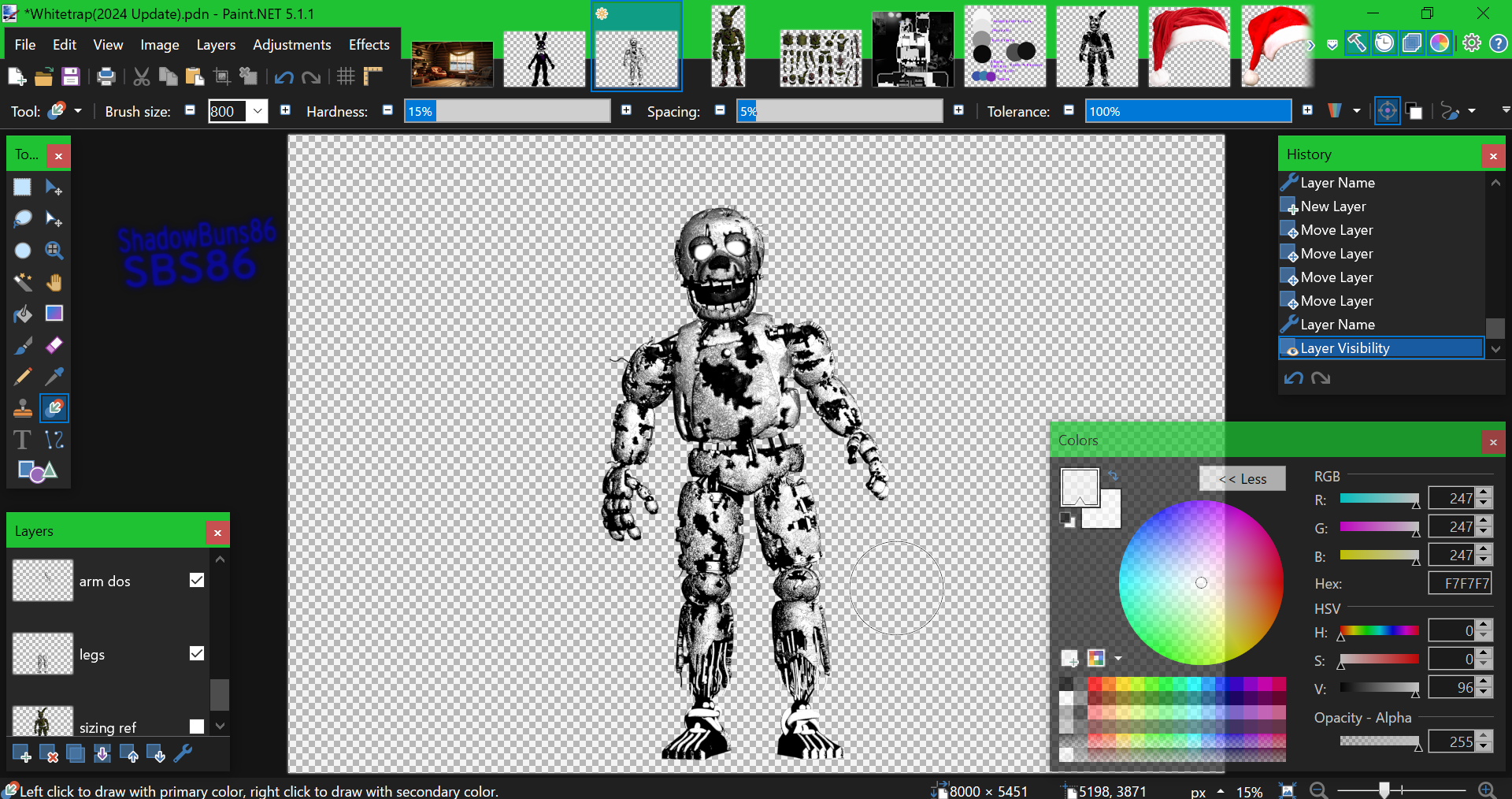
Task: Toggle visibility of legs layer
Action: tap(197, 653)
